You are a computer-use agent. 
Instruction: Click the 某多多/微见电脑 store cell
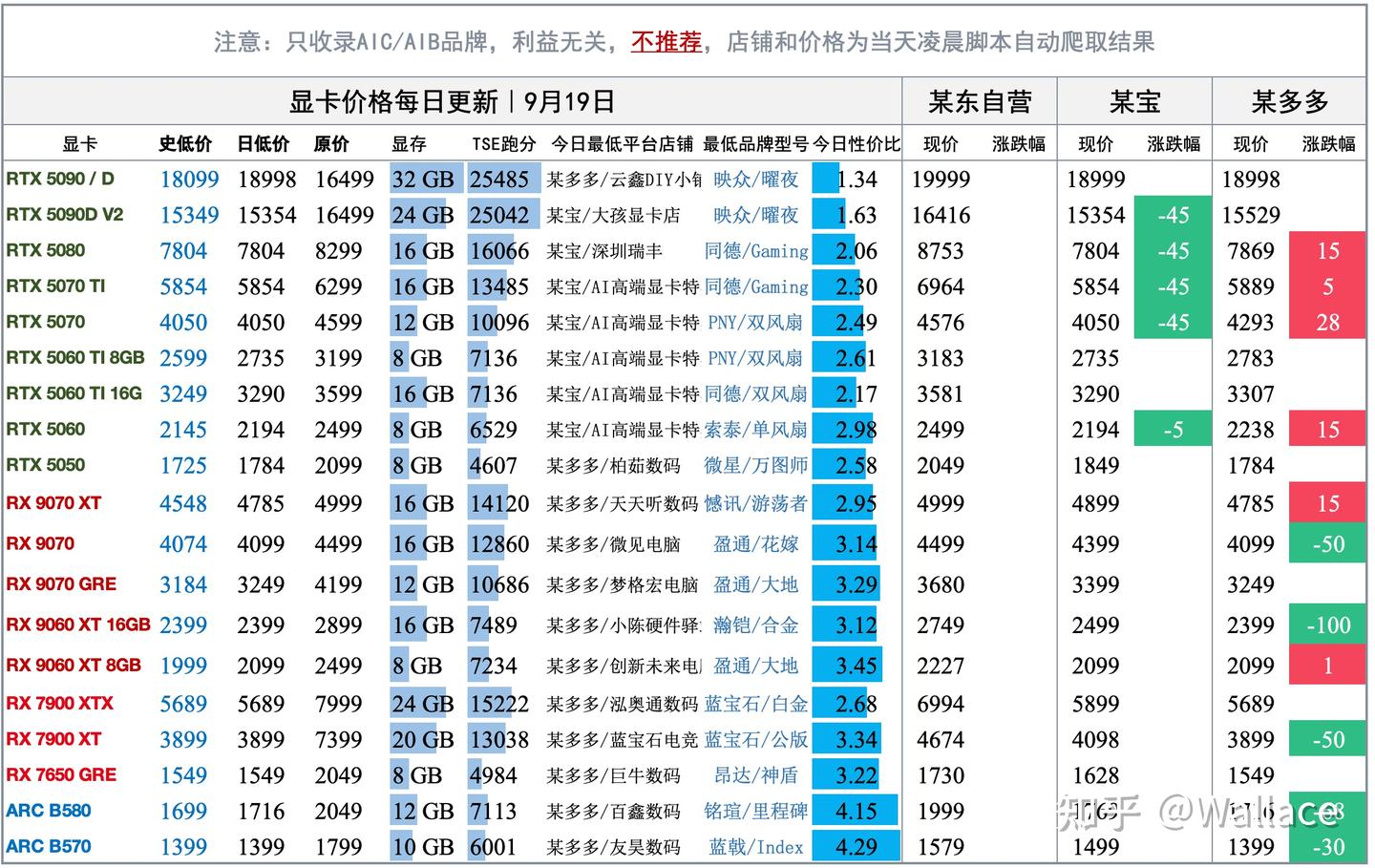click(613, 544)
